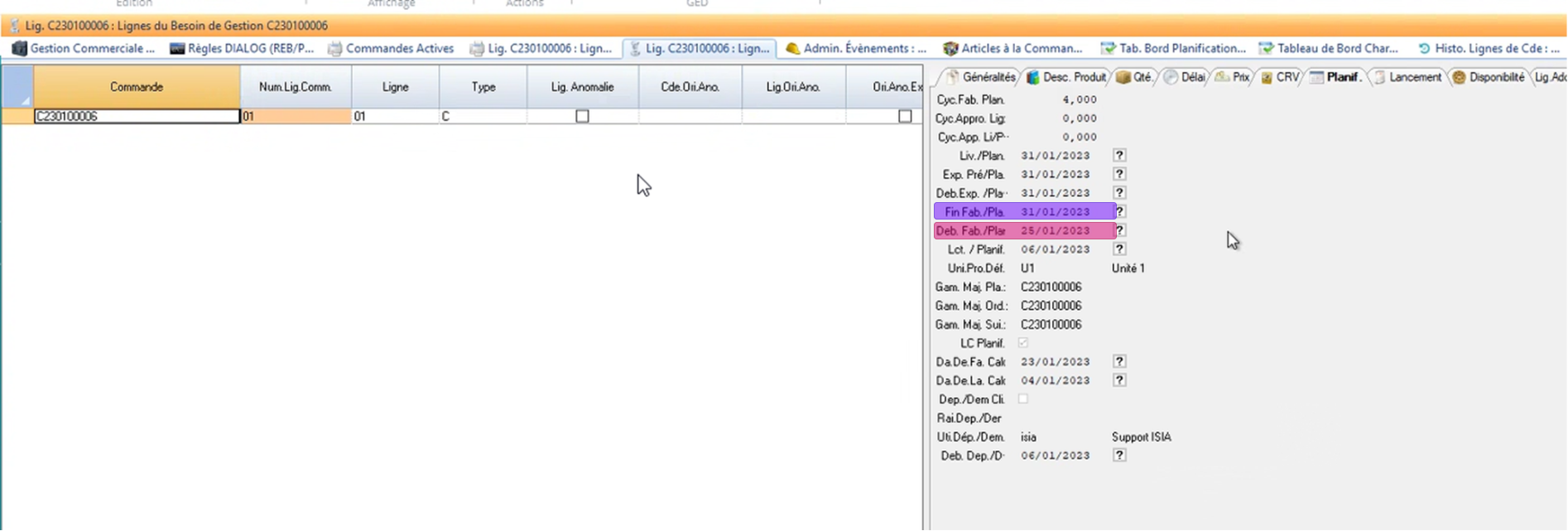This screenshot has width=1568, height=531.
Task: Sort by the Commande column header
Action: [x=137, y=87]
